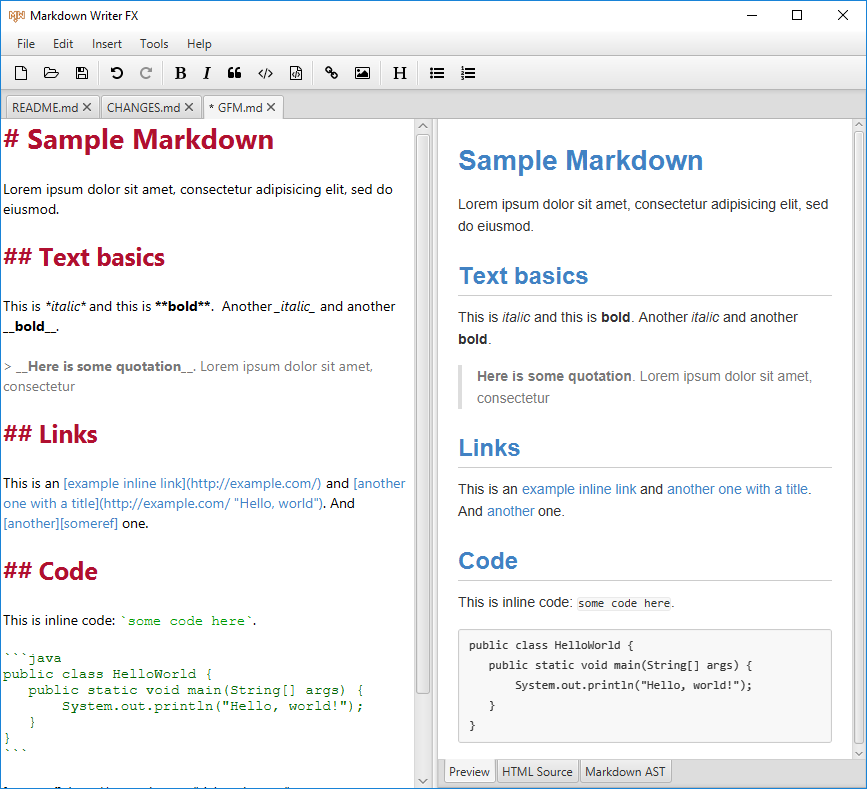This screenshot has height=789, width=867.
Task: Close the CHANGES.md tab
Action: click(189, 107)
